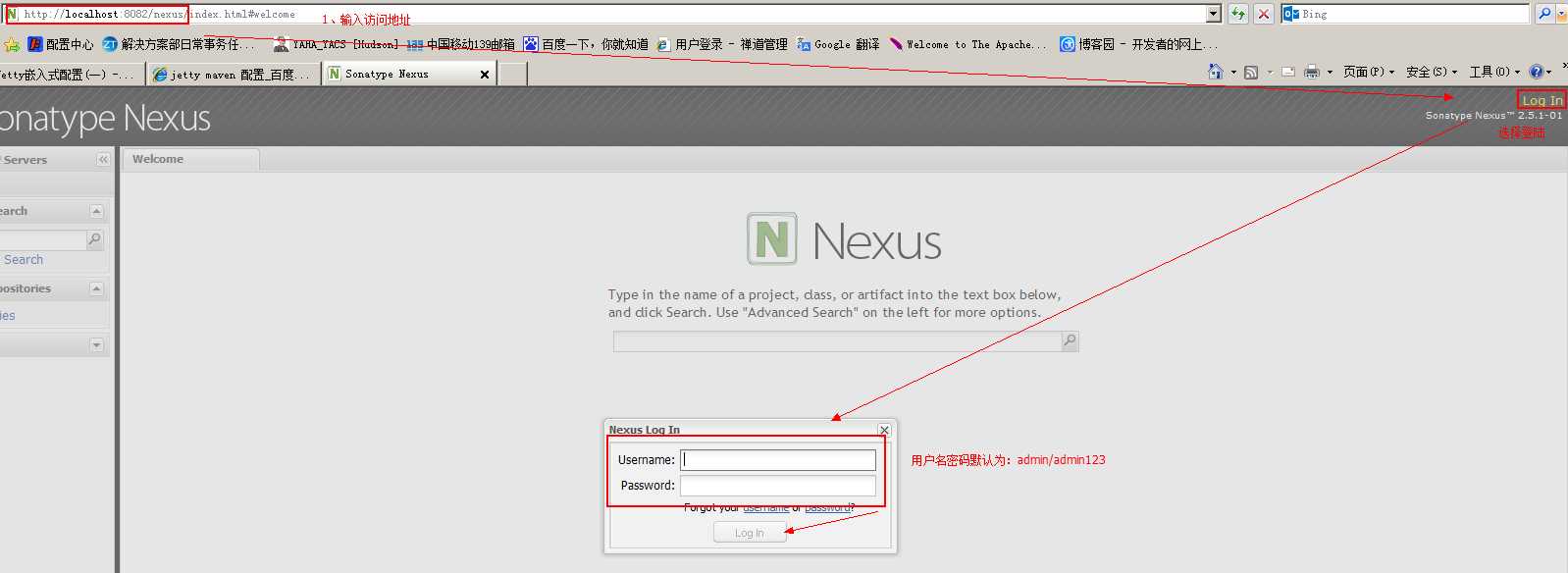Open the print options dropdown arrow
The height and width of the screenshot is (573, 1568).
coord(1330,72)
